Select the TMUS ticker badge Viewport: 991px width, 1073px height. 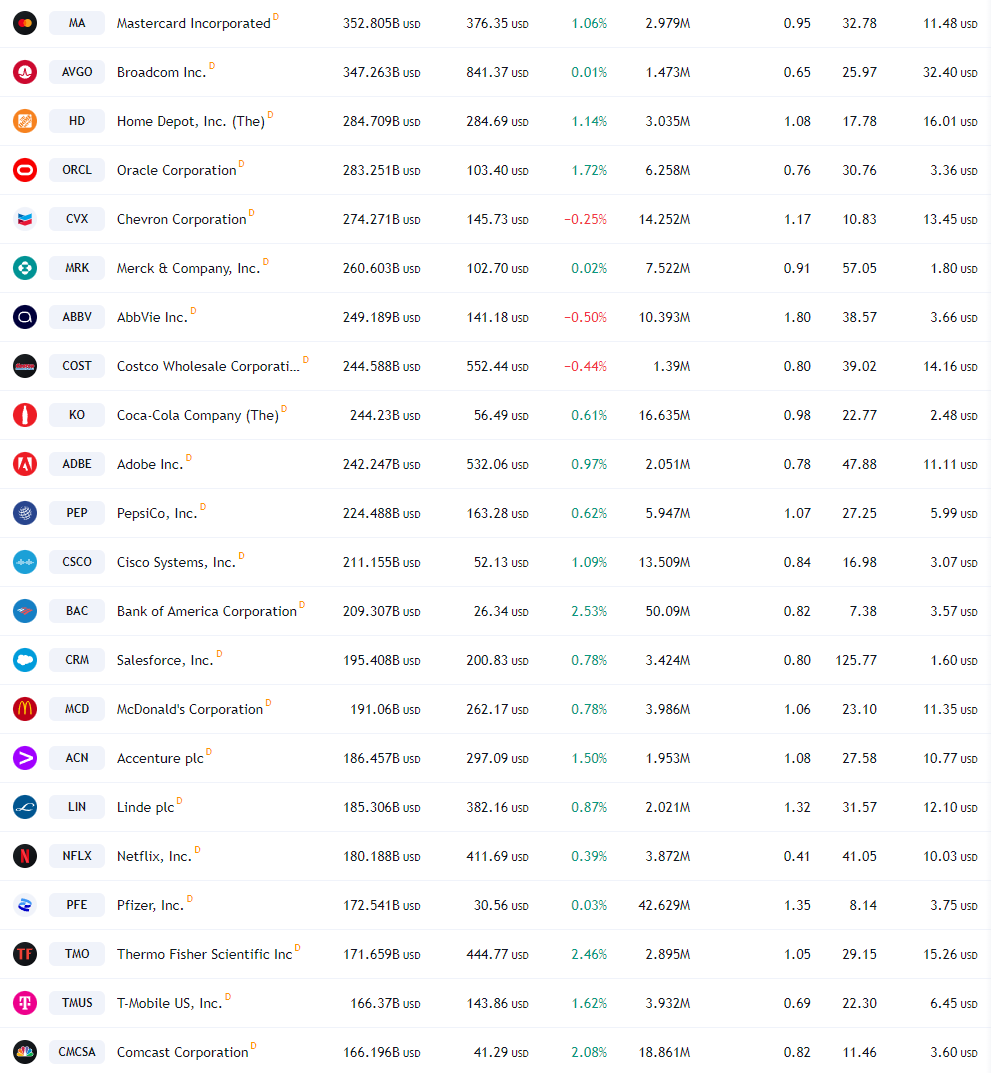(x=77, y=1003)
